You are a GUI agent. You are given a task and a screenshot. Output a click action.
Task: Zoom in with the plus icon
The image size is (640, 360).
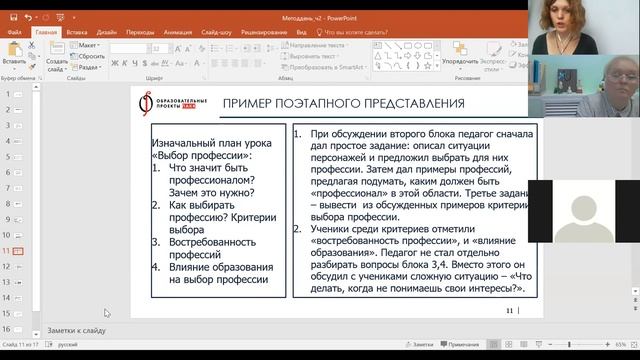608,344
